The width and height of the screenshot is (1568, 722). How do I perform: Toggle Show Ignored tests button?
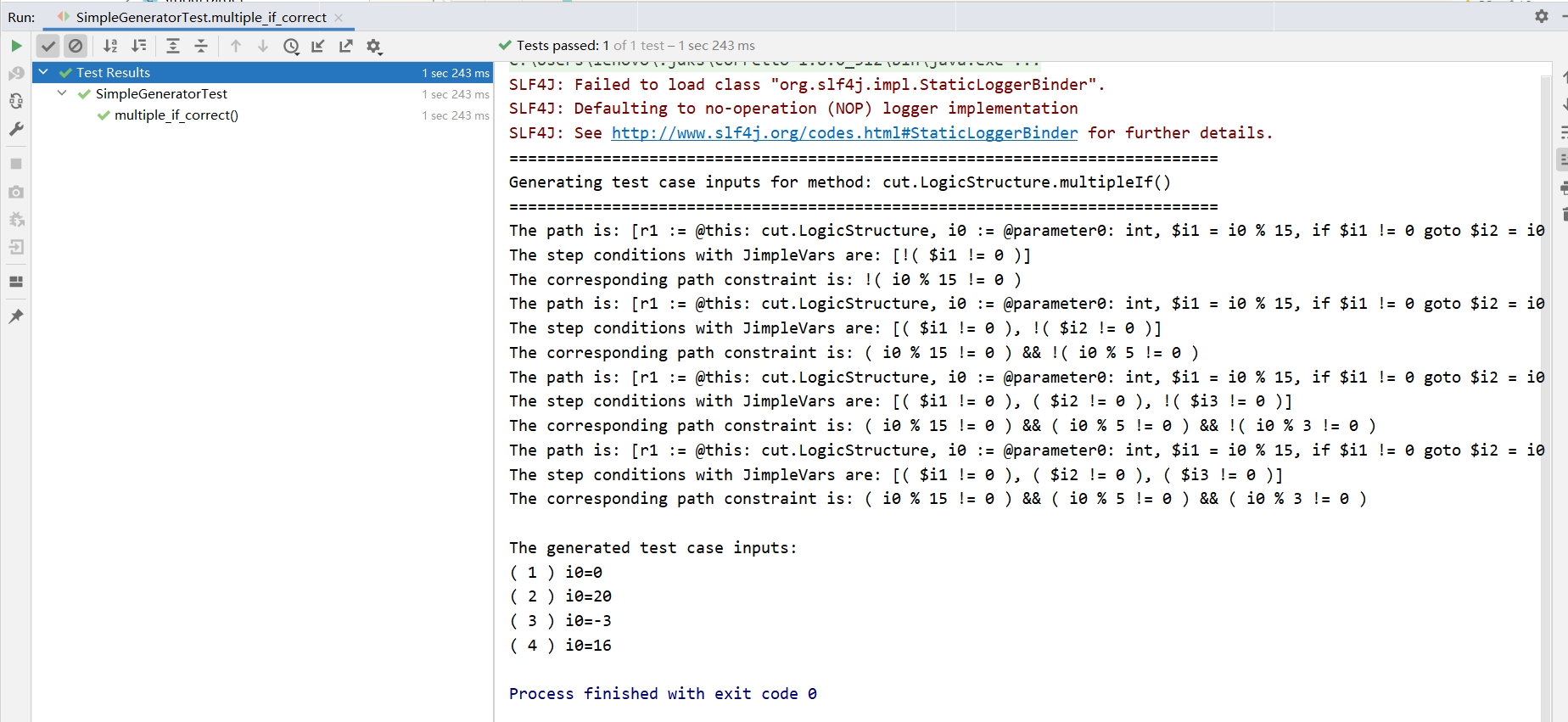pos(76,46)
